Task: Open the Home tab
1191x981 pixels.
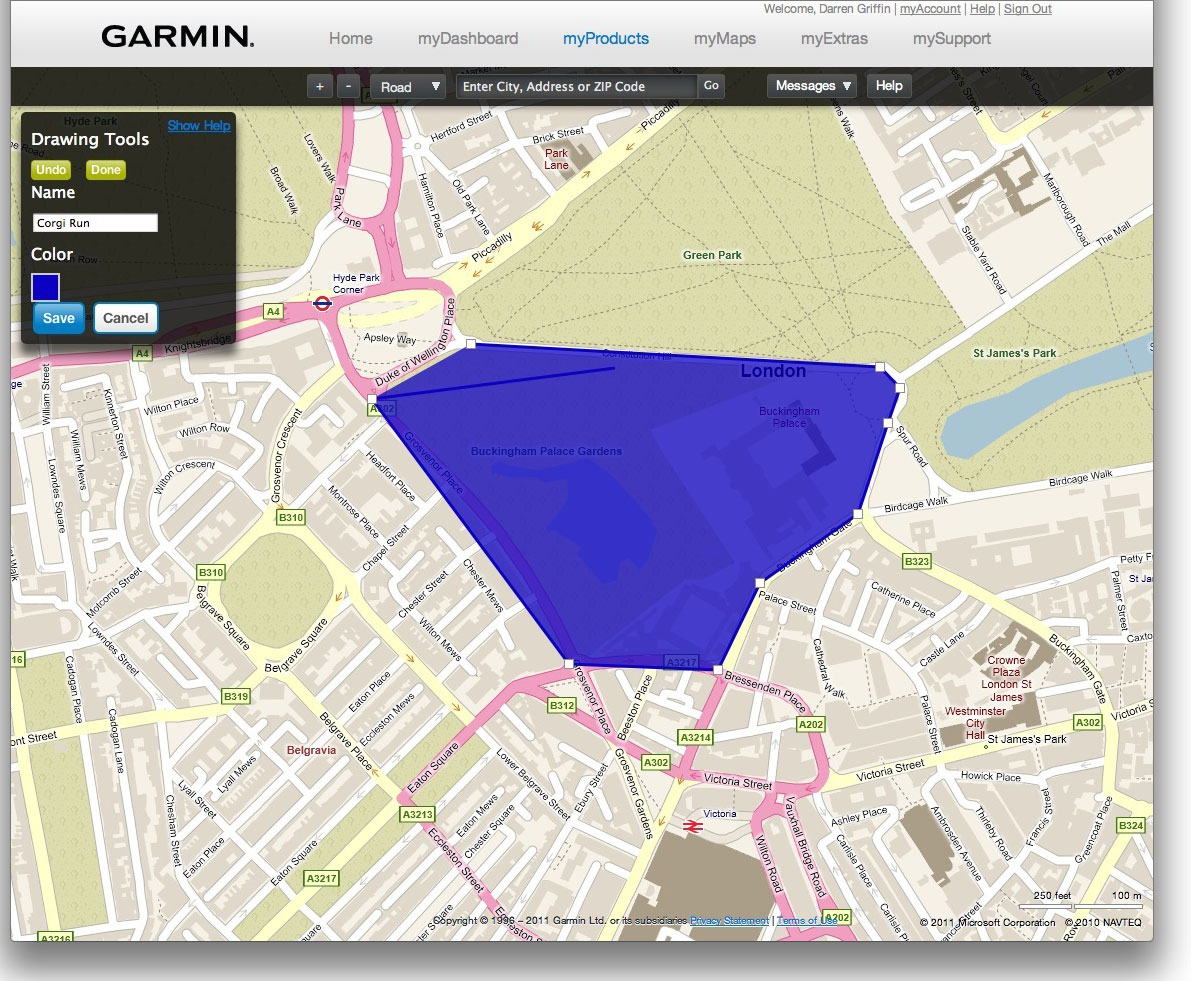Action: coord(351,39)
